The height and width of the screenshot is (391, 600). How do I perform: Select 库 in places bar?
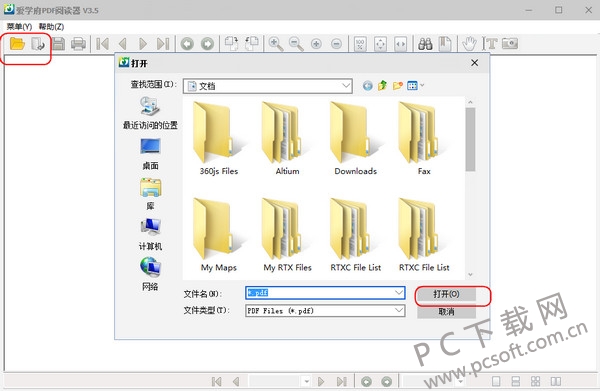[150, 194]
